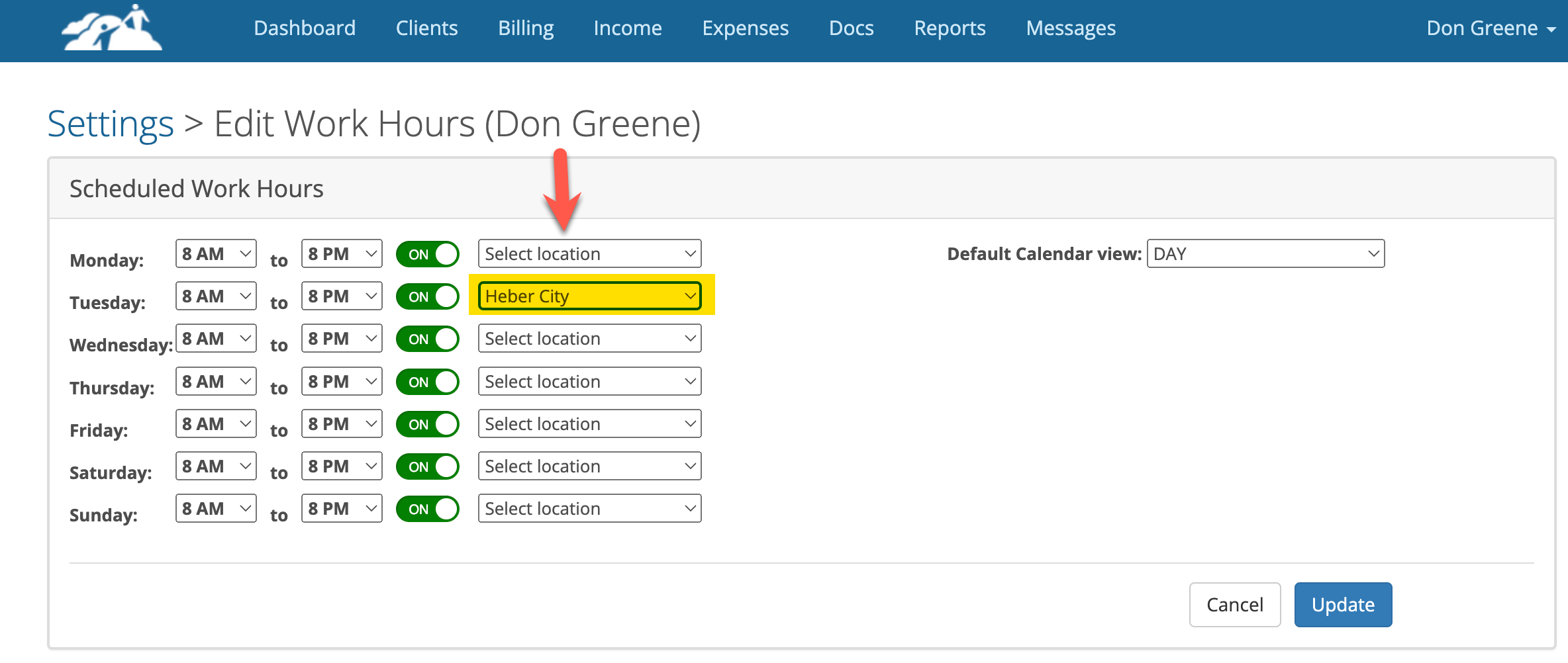Toggle Monday's work hours off
The image size is (1568, 663).
click(427, 253)
